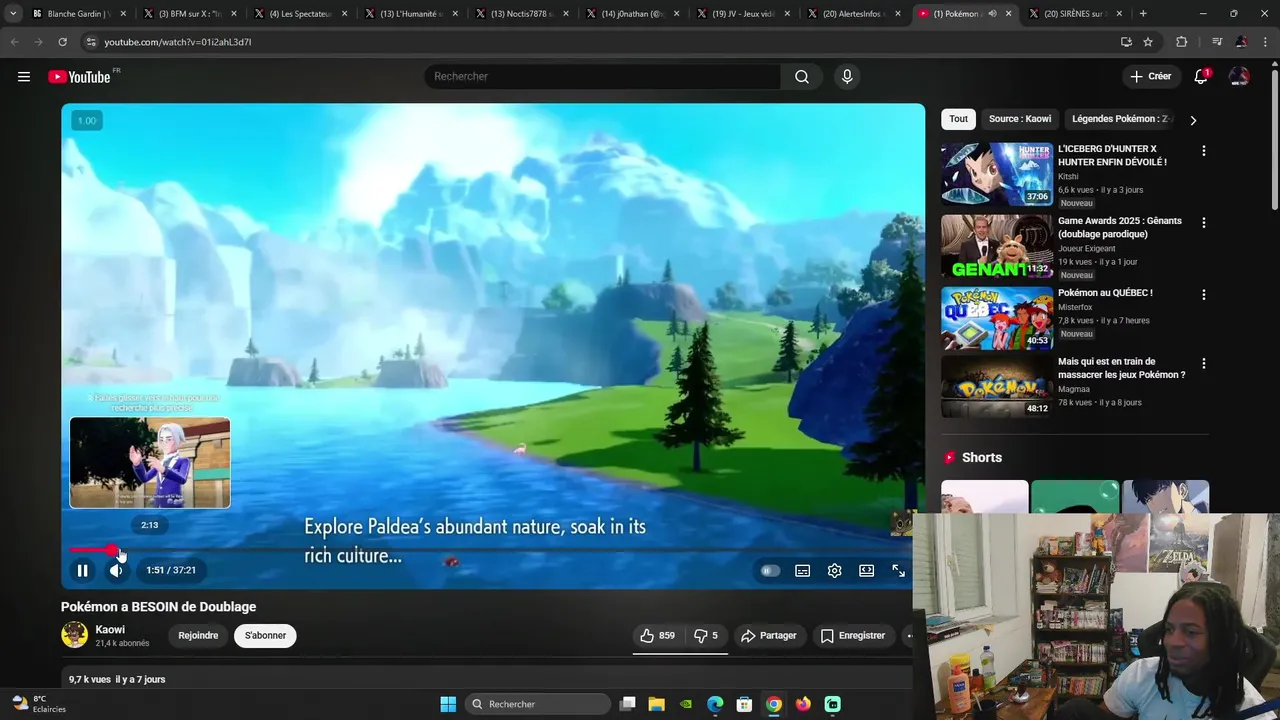Open File Explorer from taskbar
This screenshot has width=1280, height=720.
click(657, 704)
